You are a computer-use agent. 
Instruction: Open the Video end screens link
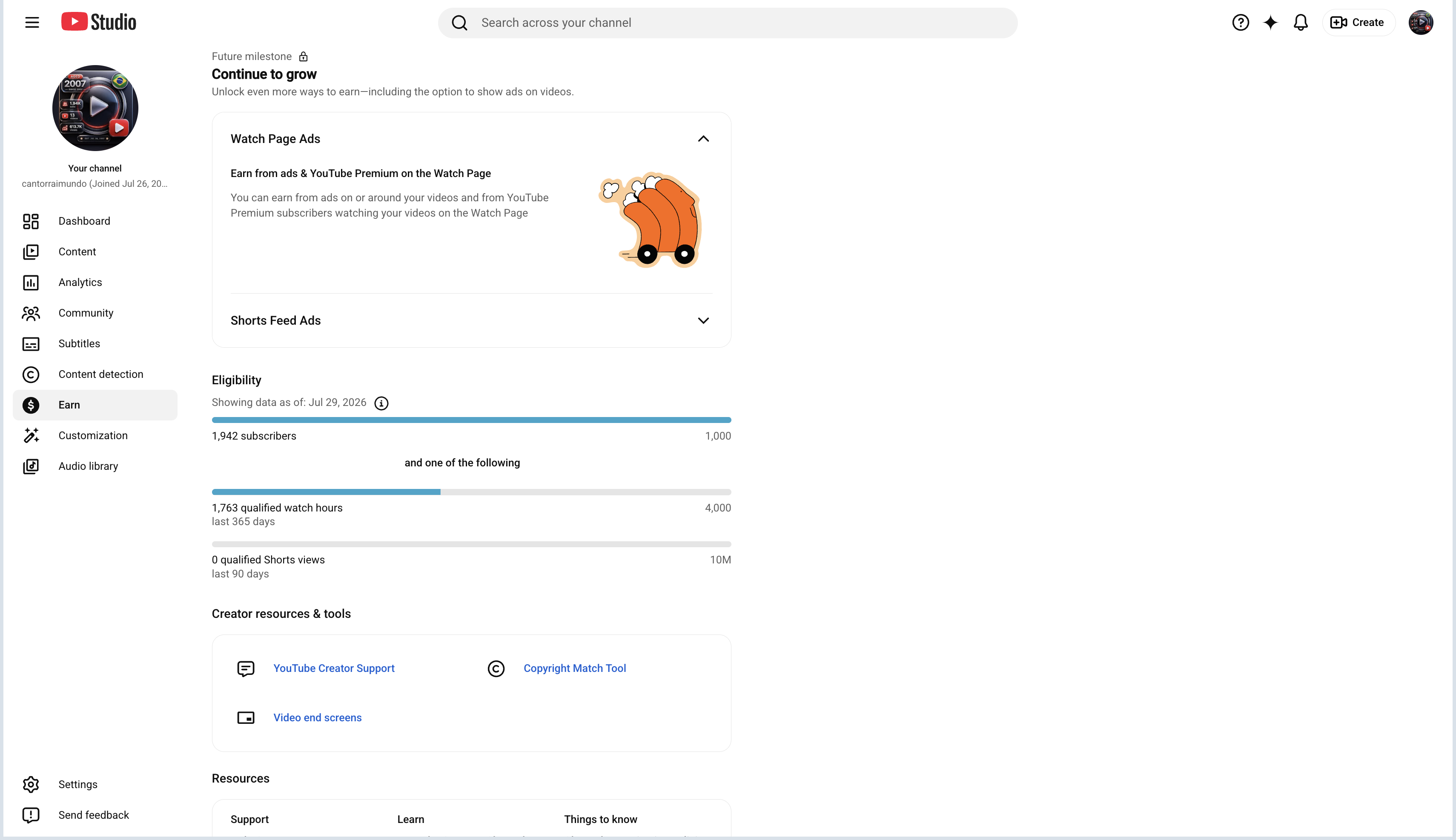tap(318, 718)
